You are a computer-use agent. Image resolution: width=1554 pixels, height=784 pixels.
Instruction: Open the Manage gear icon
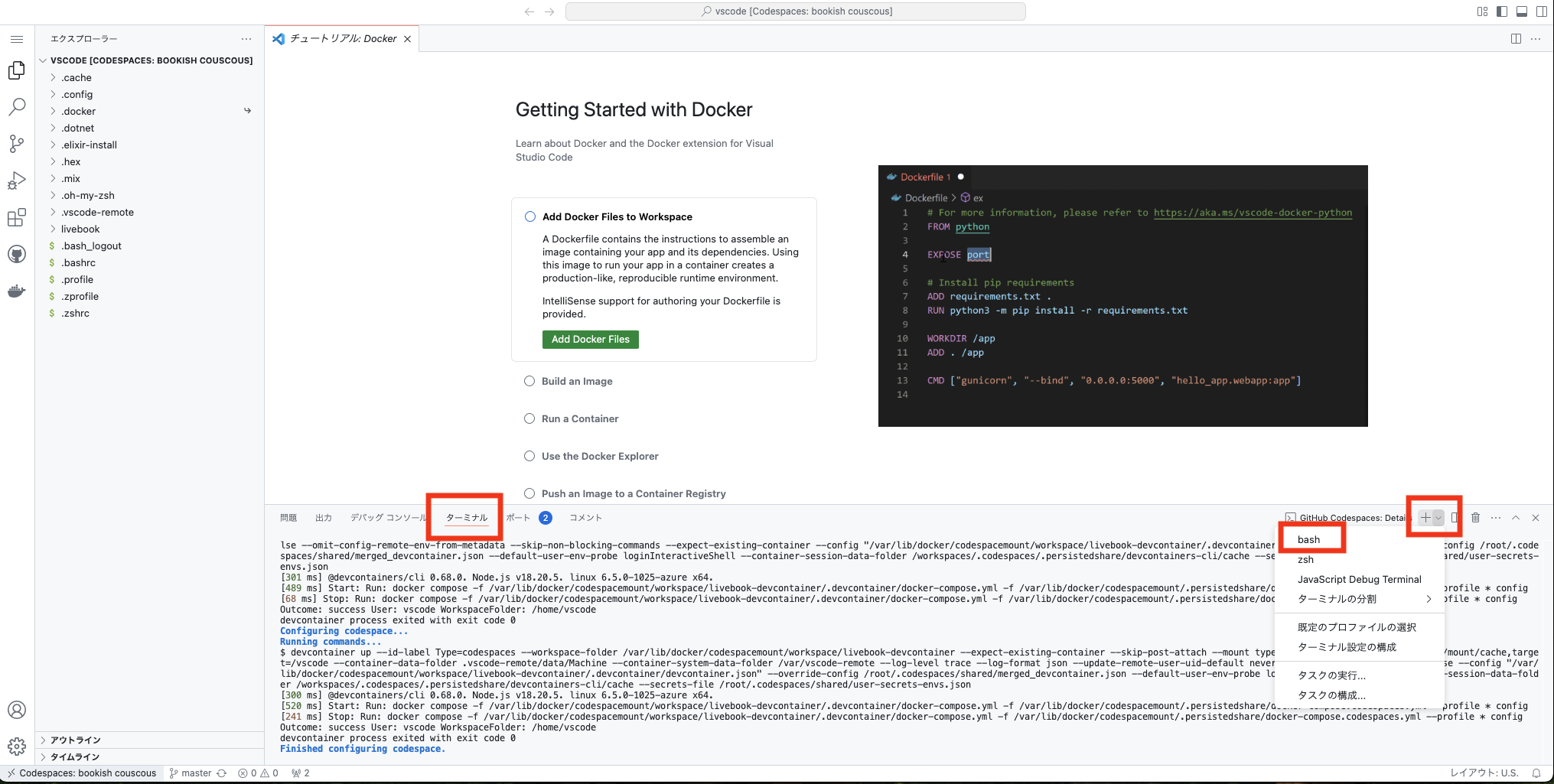coord(17,747)
